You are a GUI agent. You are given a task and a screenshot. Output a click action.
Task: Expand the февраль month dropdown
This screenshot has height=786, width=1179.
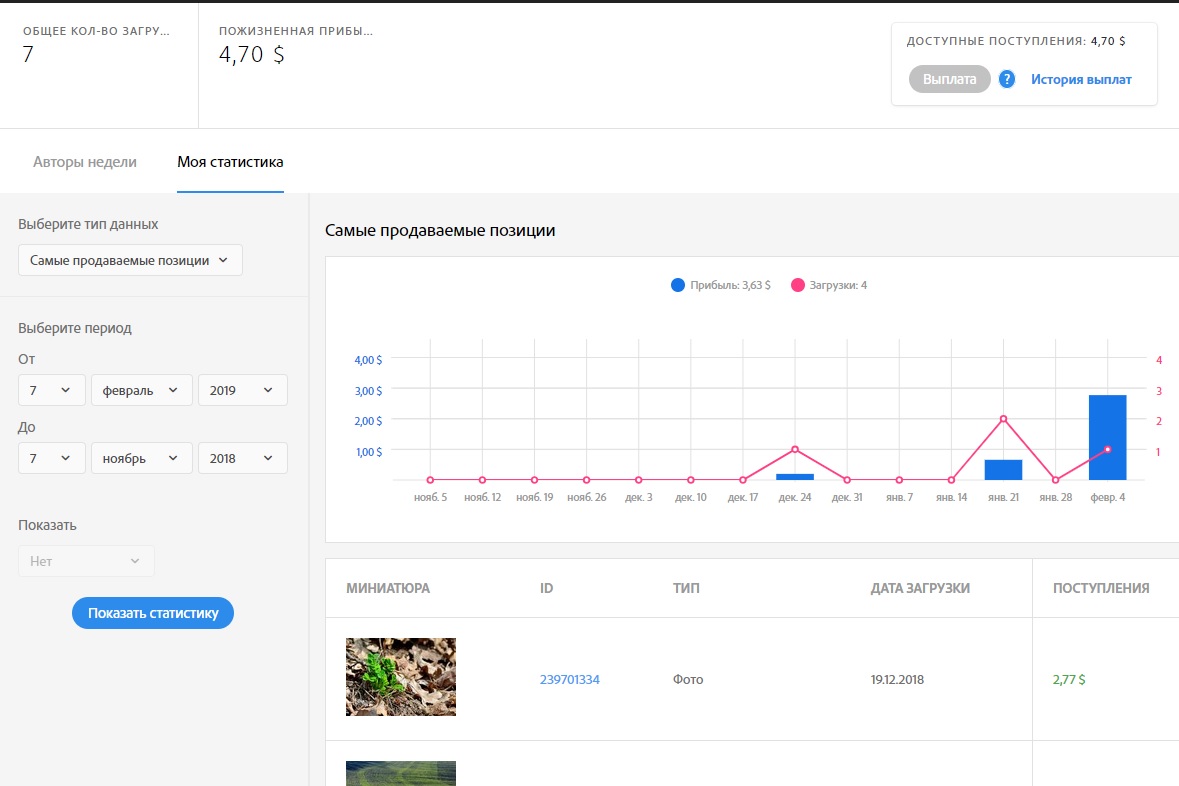tap(141, 390)
